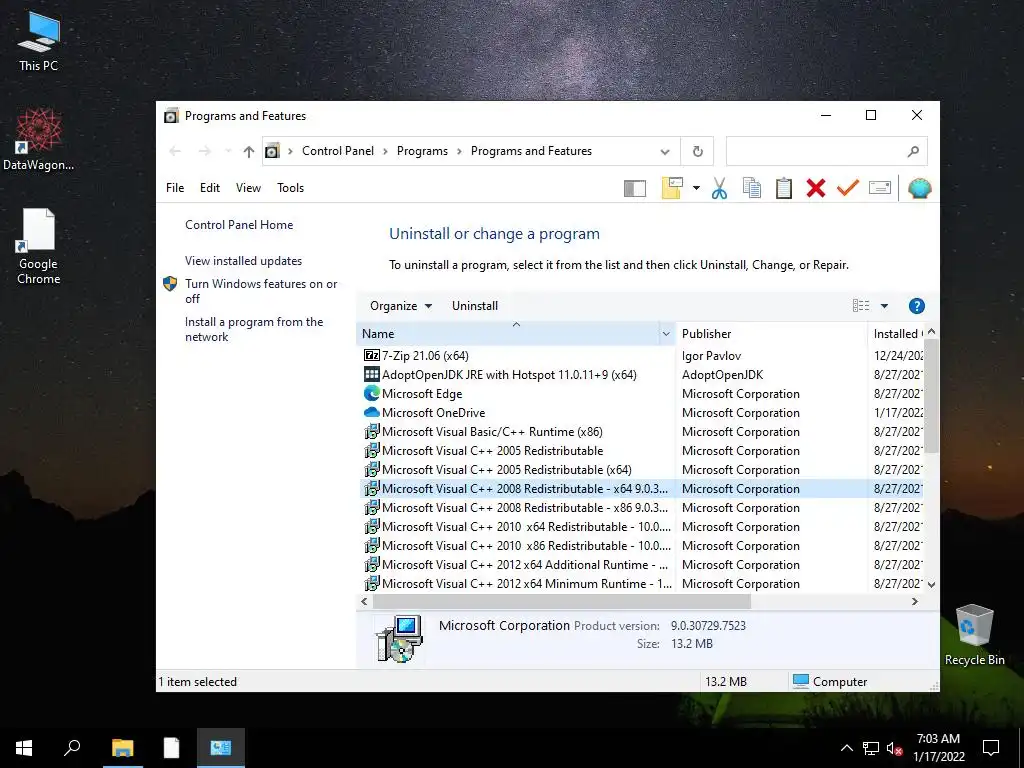Viewport: 1024px width, 768px height.
Task: Click View installed updates link
Action: pos(244,261)
